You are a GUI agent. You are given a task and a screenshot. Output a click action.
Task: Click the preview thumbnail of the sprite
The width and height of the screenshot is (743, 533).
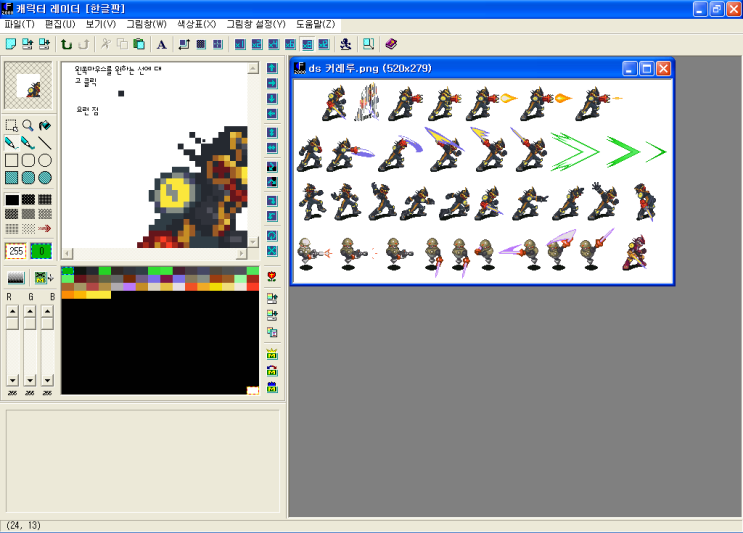28,86
